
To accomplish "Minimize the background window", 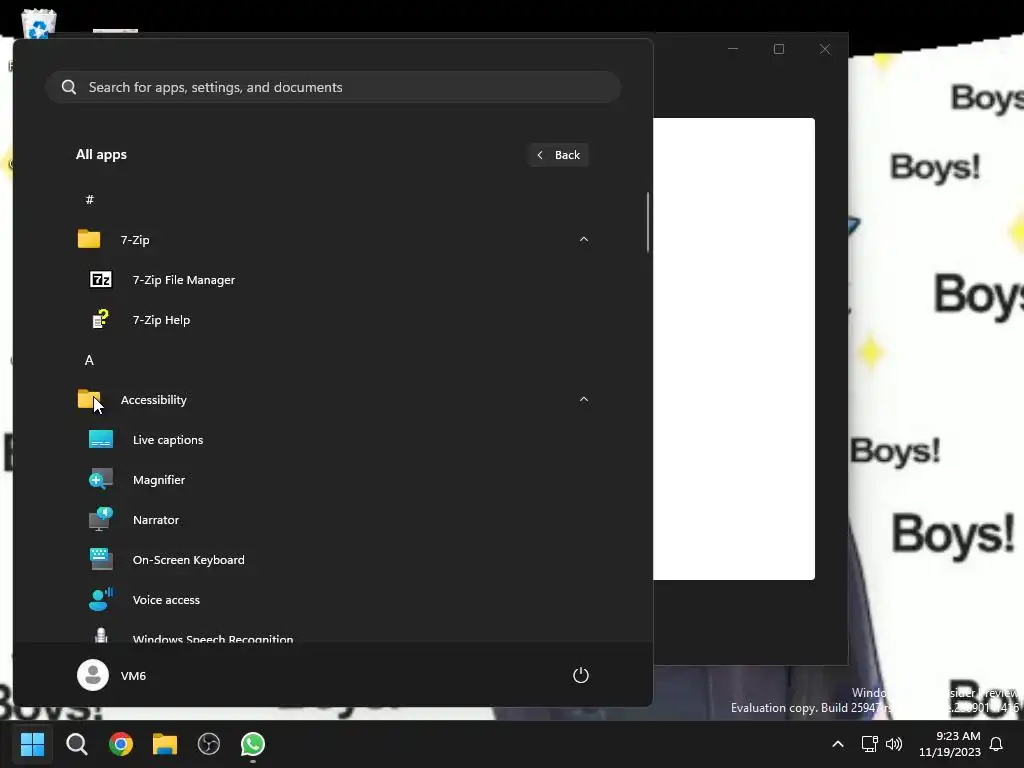I will click(733, 49).
